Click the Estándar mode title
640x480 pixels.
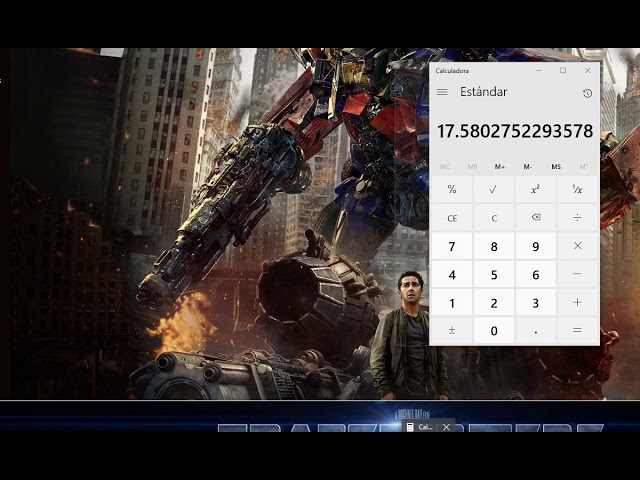pyautogui.click(x=483, y=92)
